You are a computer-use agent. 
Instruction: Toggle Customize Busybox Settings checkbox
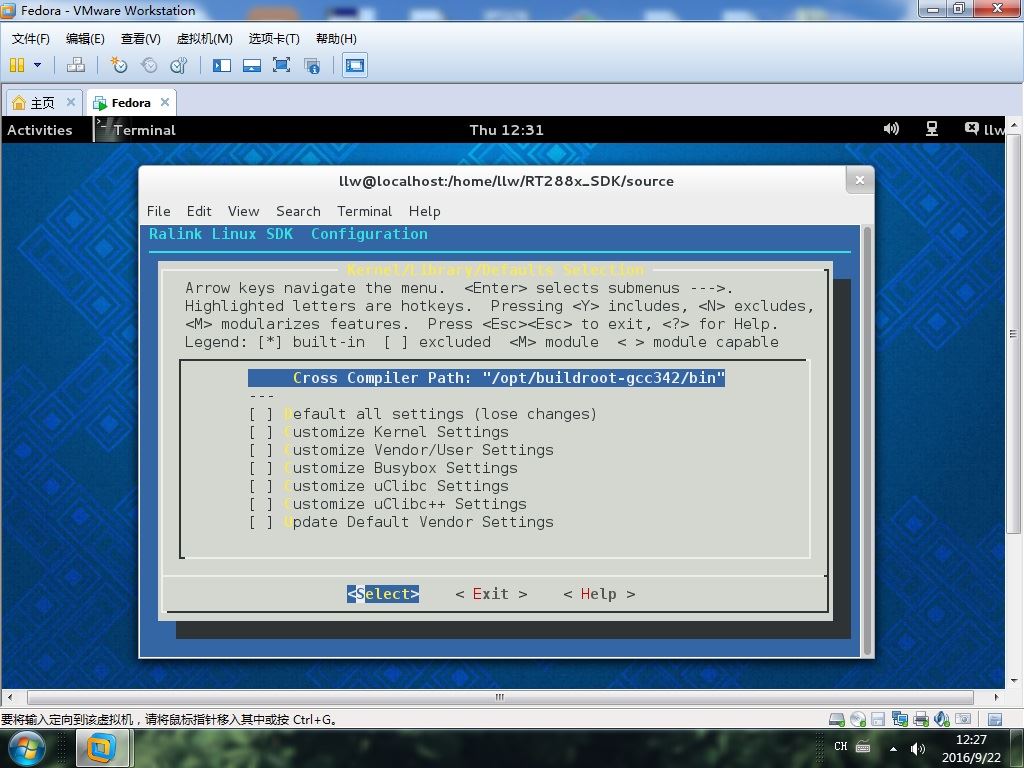pyautogui.click(x=261, y=468)
